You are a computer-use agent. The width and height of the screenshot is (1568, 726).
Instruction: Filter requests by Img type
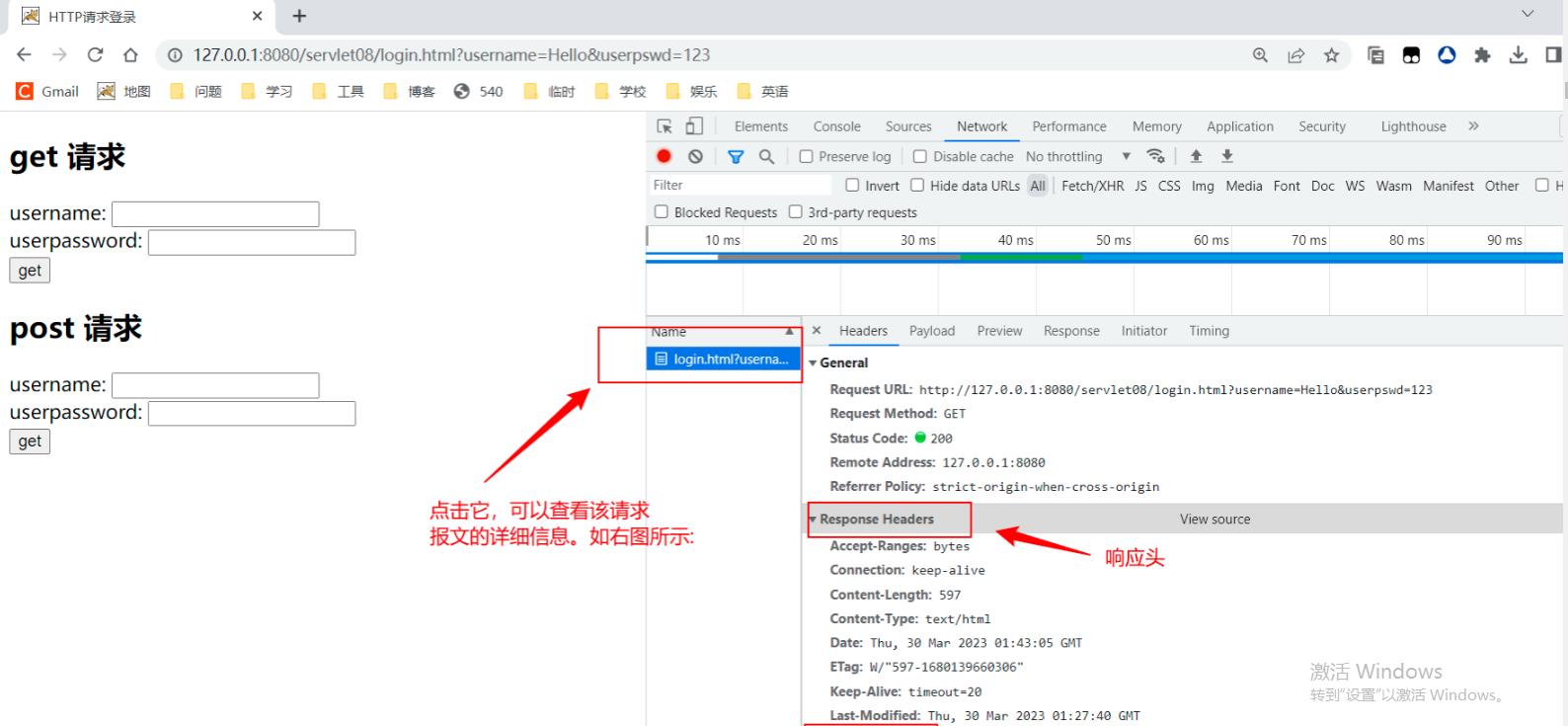point(1203,186)
